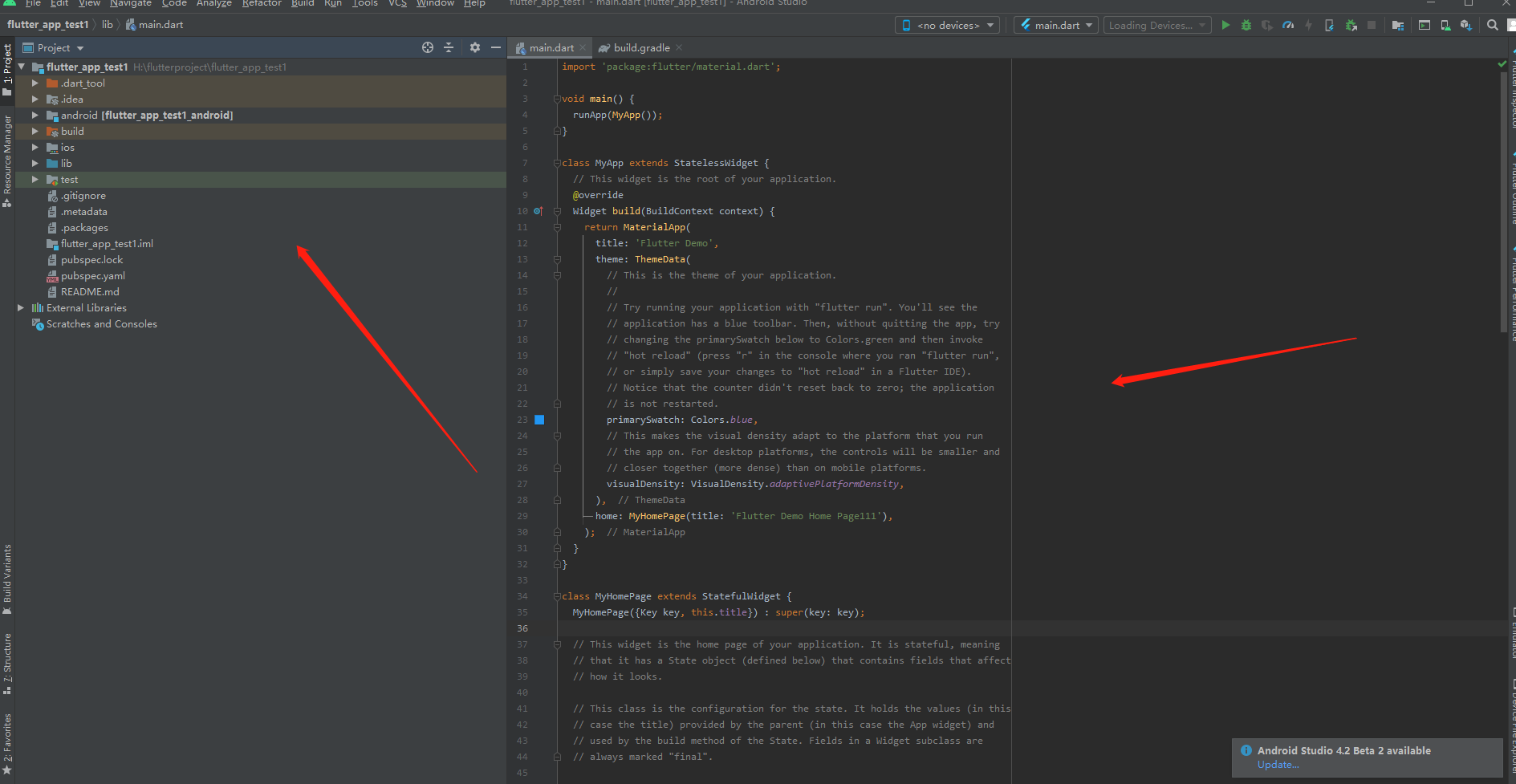Click the Colors.blue gutter color swatch
Image resolution: width=1516 pixels, height=784 pixels.
tap(539, 420)
